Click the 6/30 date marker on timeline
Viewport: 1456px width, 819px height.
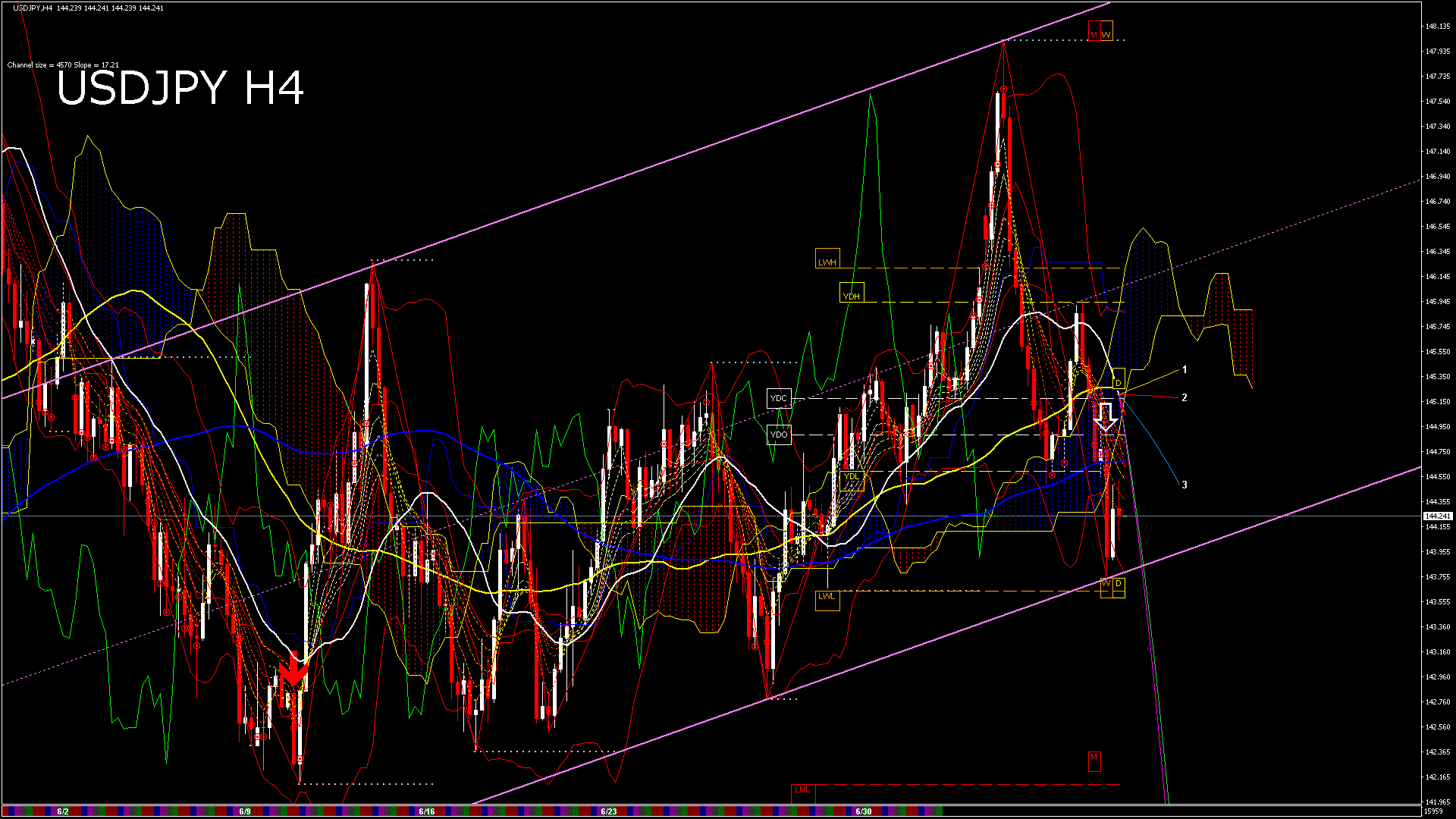click(x=863, y=811)
